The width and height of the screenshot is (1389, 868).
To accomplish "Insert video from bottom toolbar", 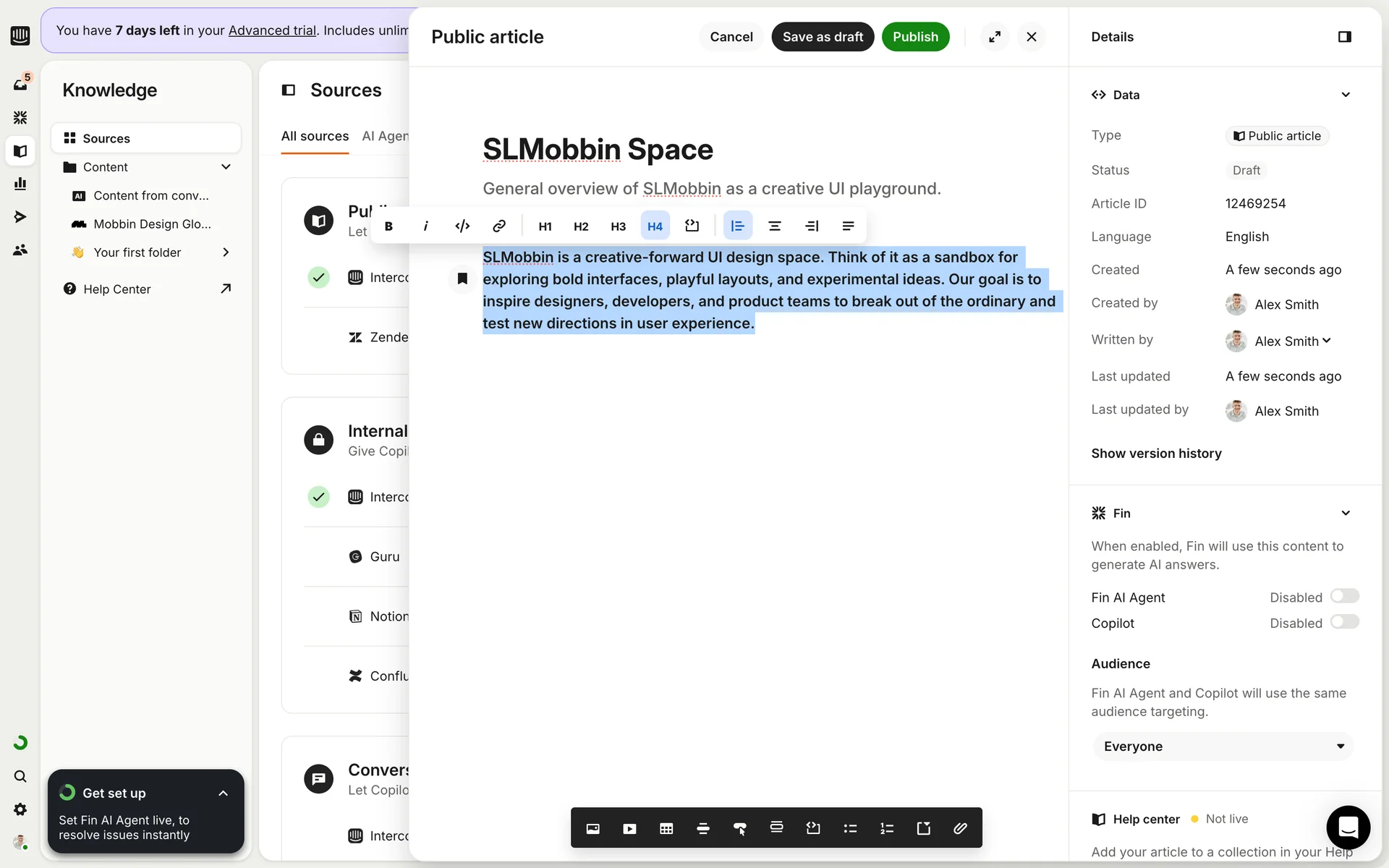I will 629,828.
